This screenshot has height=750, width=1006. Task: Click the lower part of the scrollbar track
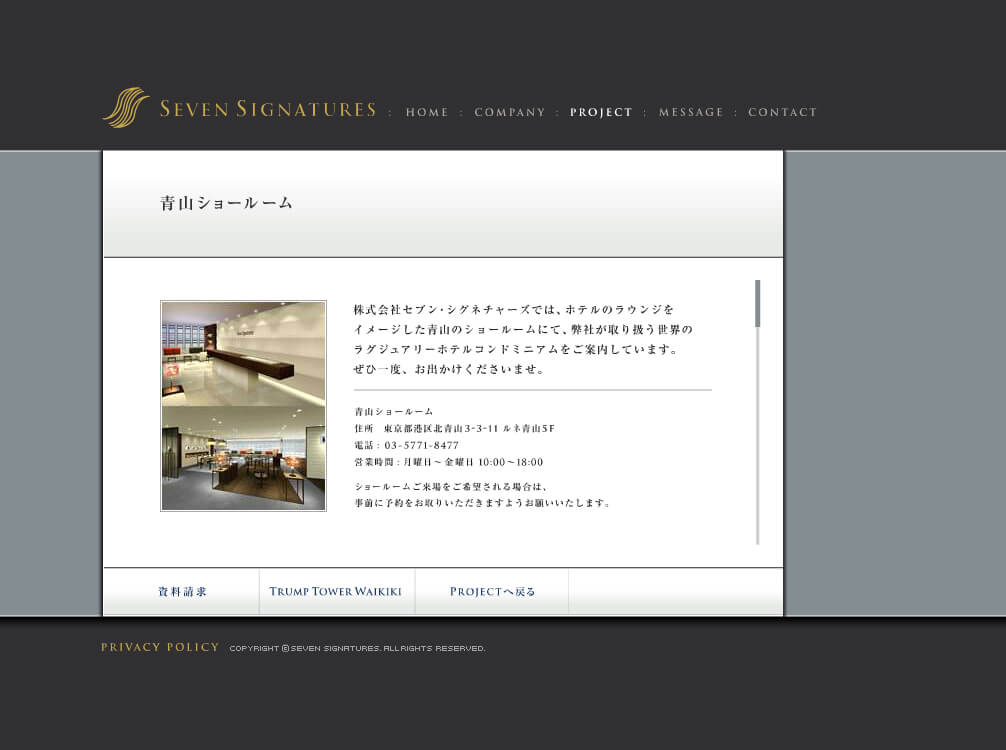[x=757, y=480]
